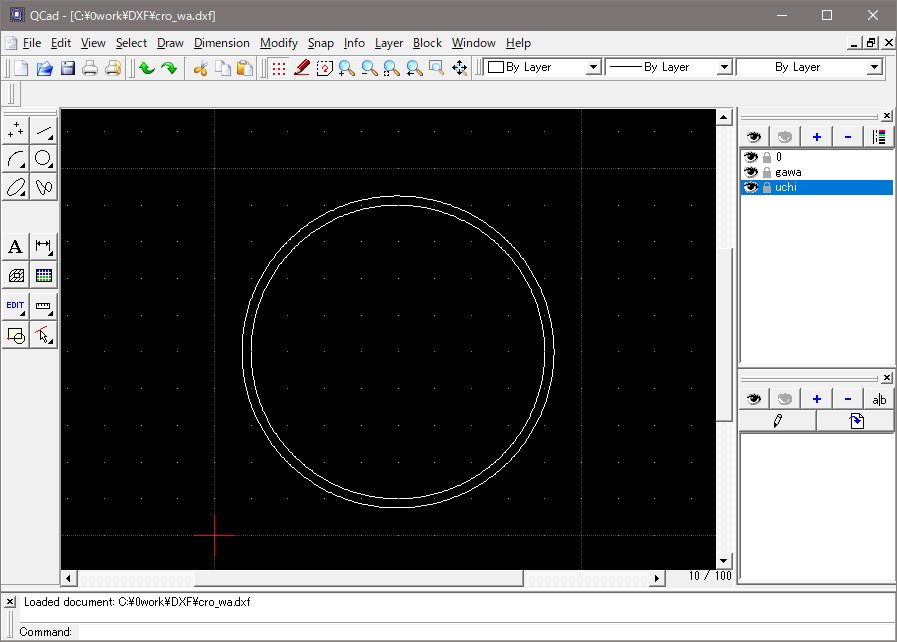The height and width of the screenshot is (642, 897).
Task: Click the Zoom pan icon
Action: 460,68
